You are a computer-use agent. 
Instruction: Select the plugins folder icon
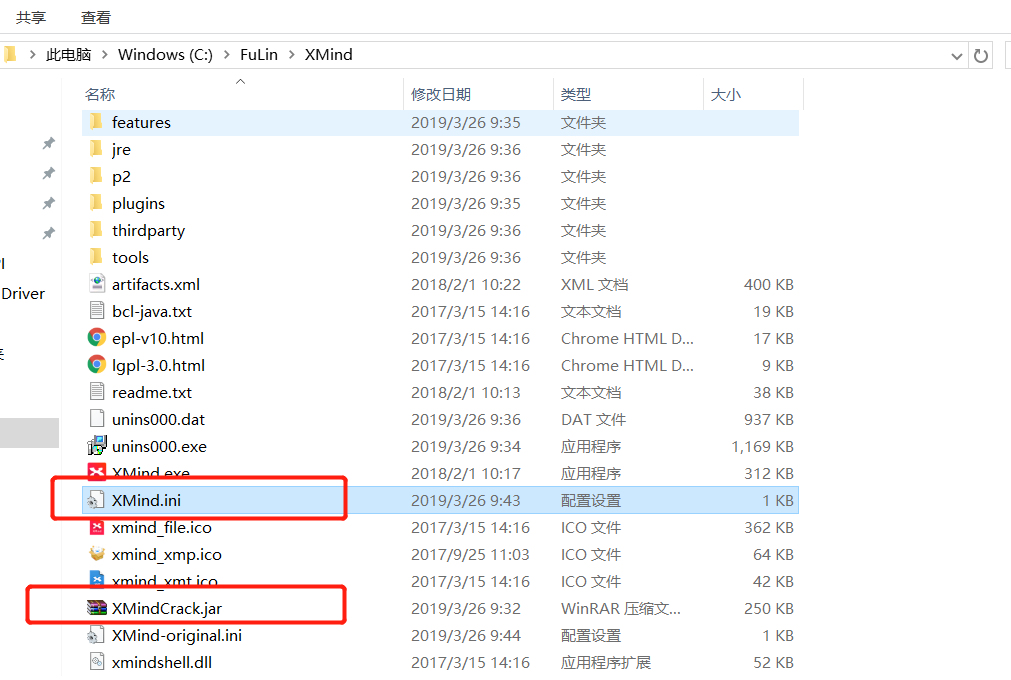[96, 203]
